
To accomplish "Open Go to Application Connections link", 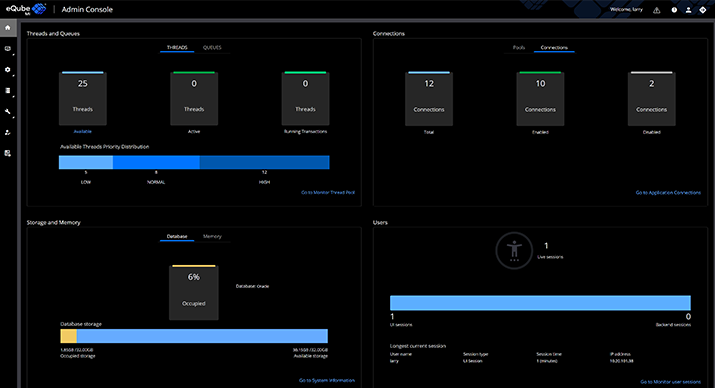I will click(x=668, y=193).
